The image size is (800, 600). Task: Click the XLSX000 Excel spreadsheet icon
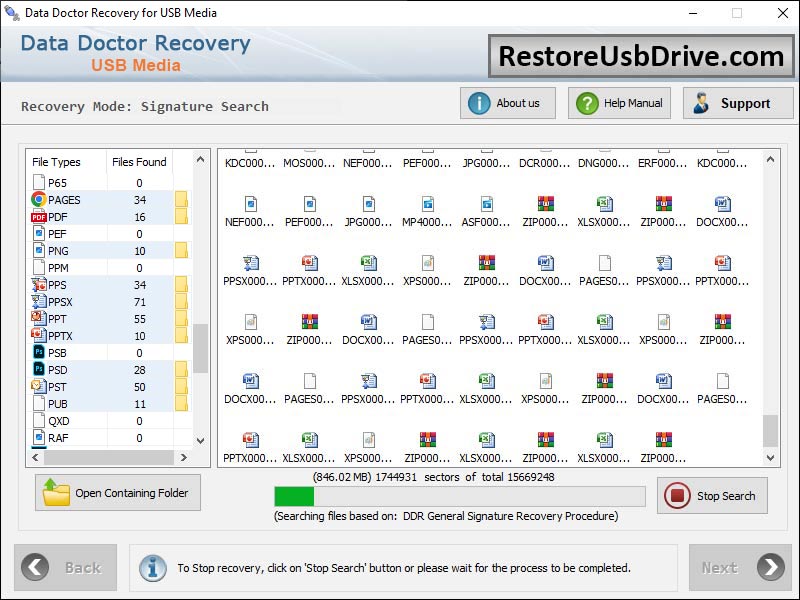(604, 205)
